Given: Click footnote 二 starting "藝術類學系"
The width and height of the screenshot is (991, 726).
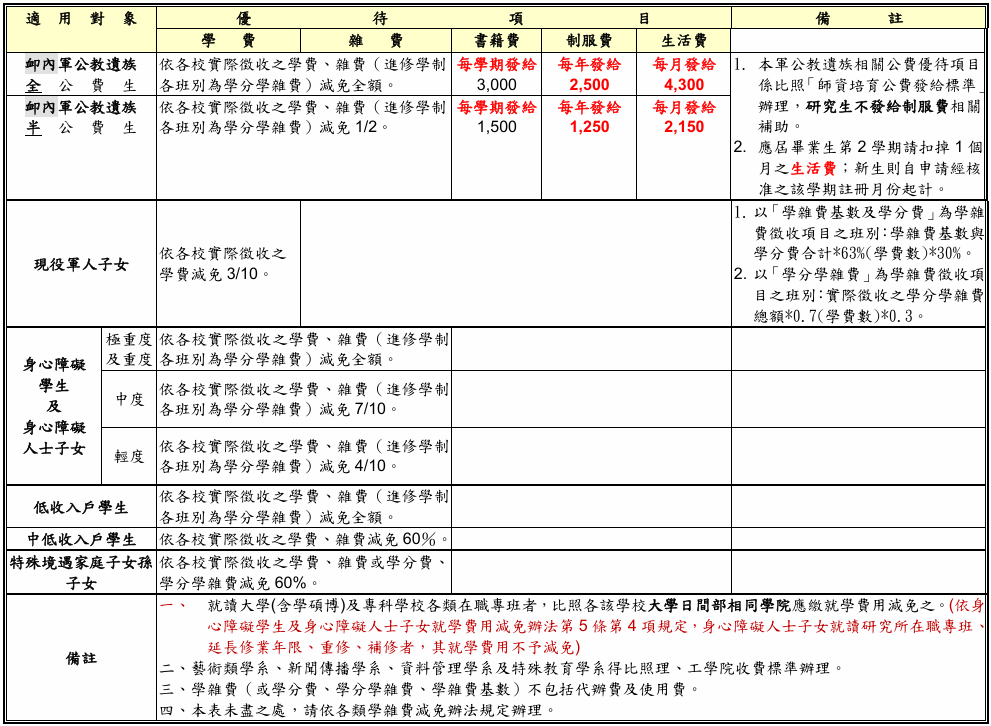Looking at the screenshot, I should [501, 668].
